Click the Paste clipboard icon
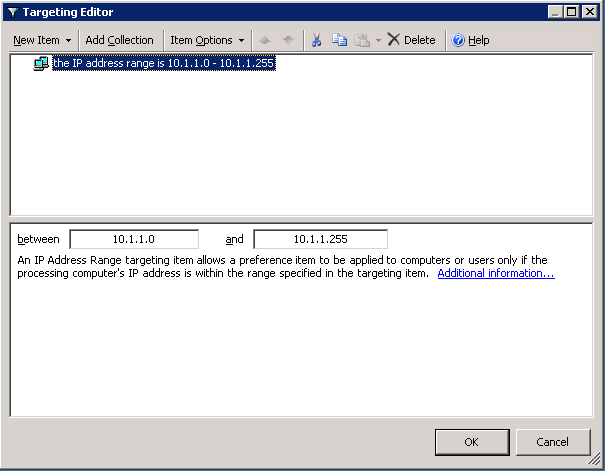The image size is (605, 471). 362,40
